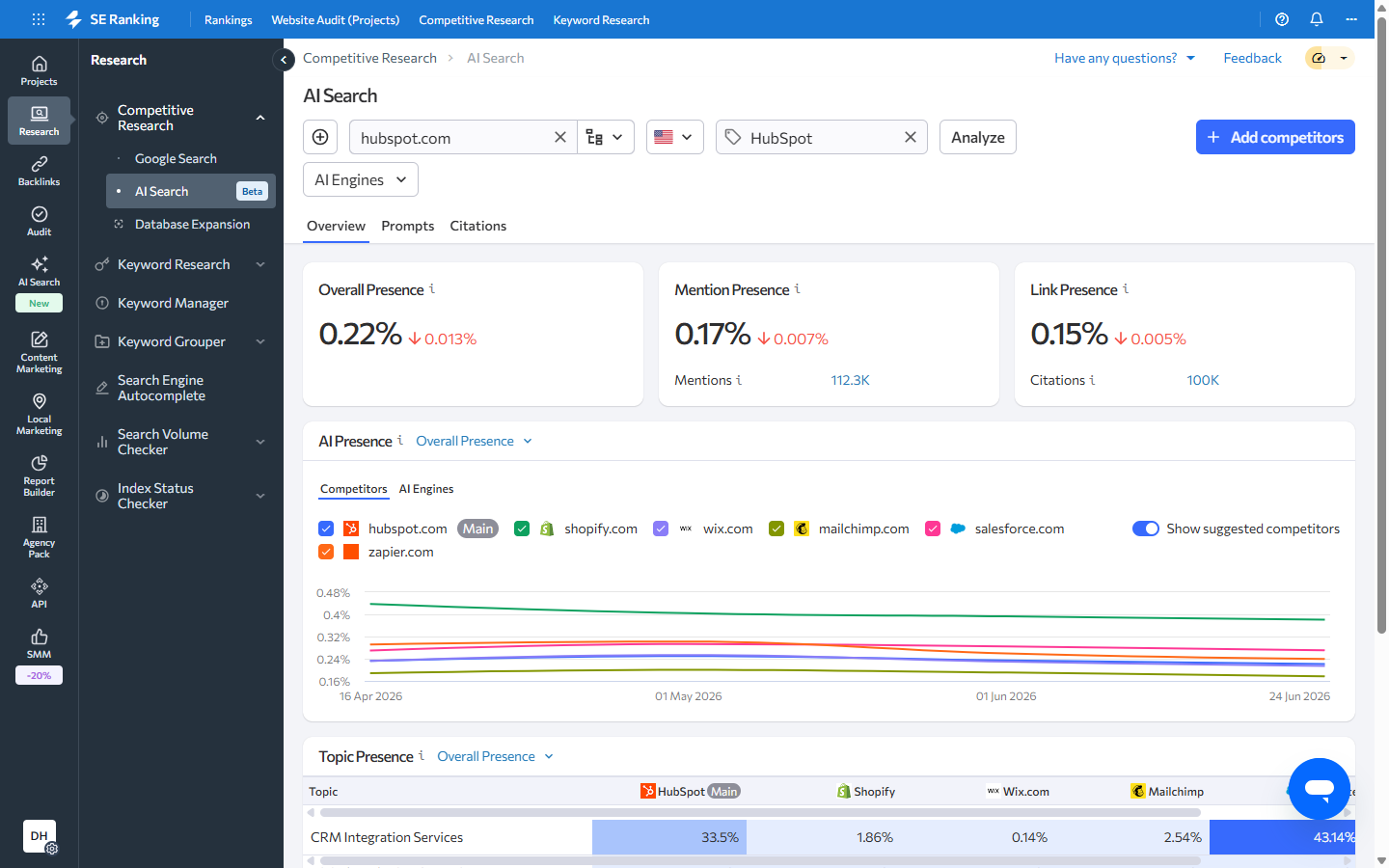The image size is (1389, 868).
Task: Select the Overview tab
Action: (336, 226)
